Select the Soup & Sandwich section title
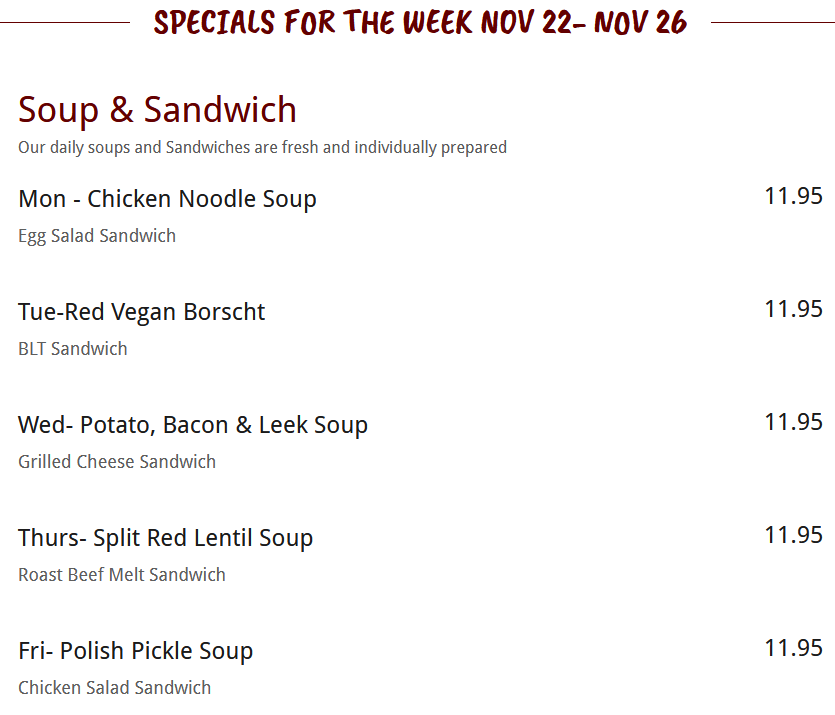The width and height of the screenshot is (835, 715). click(x=157, y=109)
